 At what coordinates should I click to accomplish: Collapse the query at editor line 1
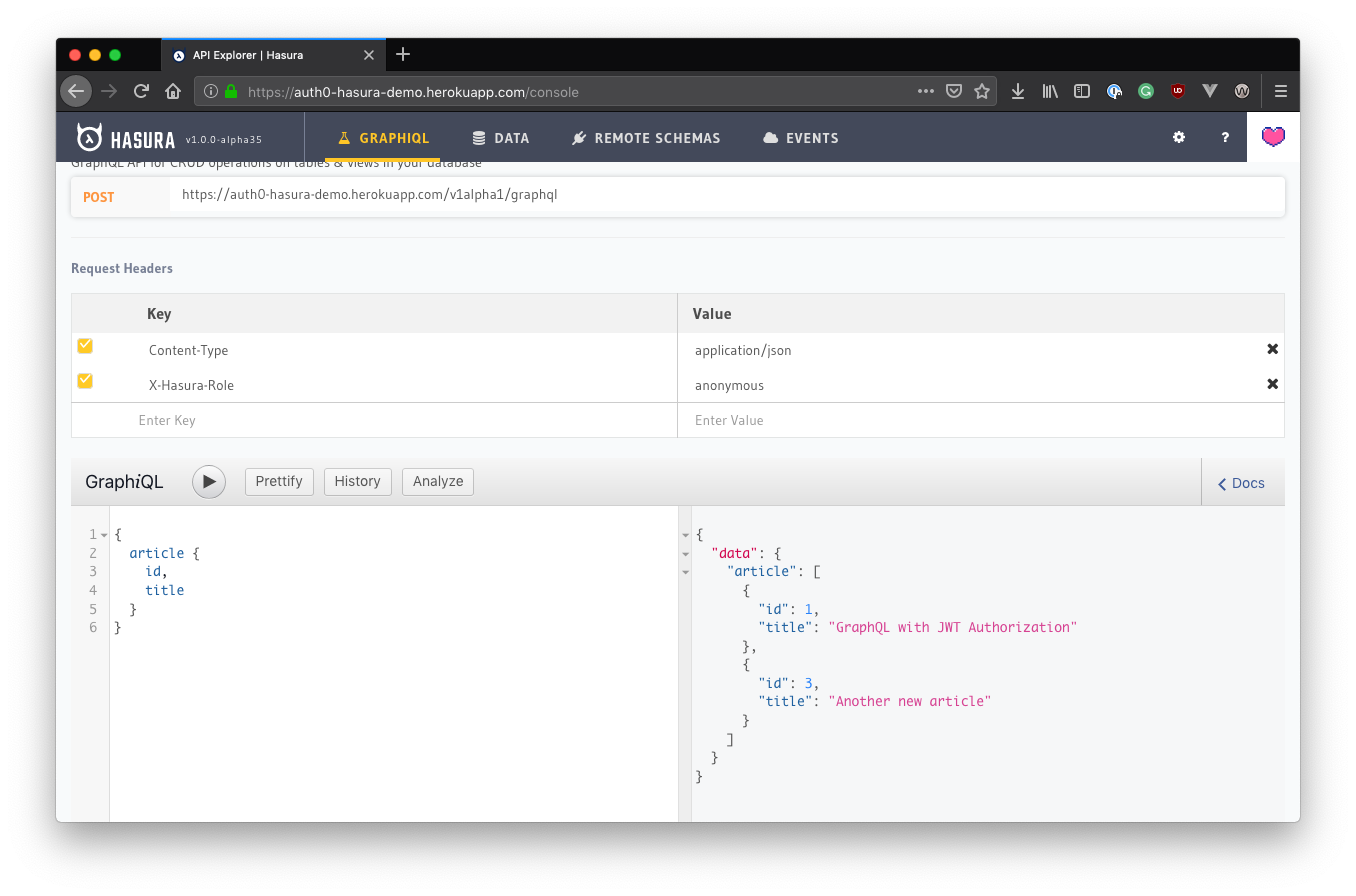[x=104, y=535]
